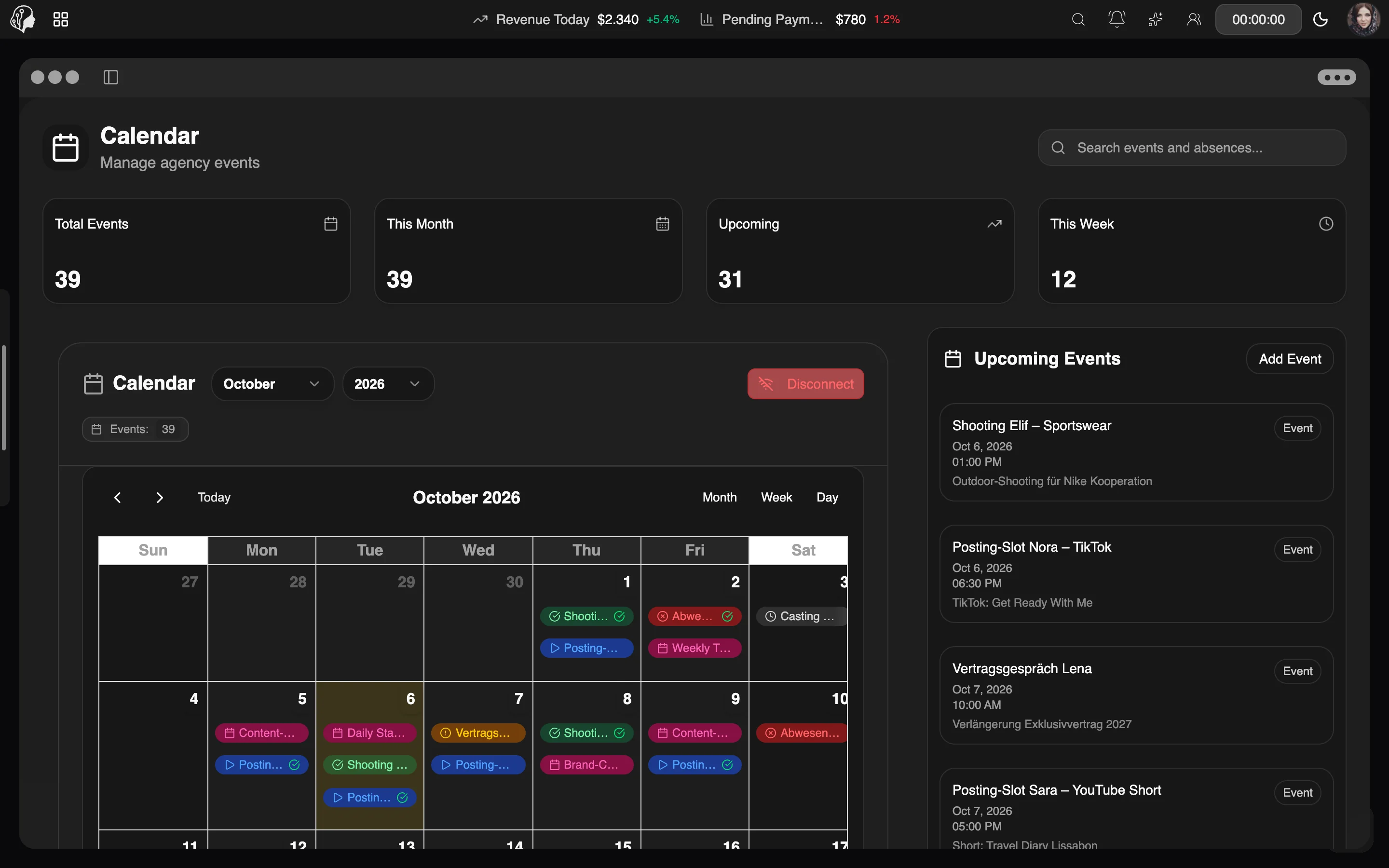Open the Brand-C… event on October 8
The image size is (1389, 868).
[x=586, y=765]
